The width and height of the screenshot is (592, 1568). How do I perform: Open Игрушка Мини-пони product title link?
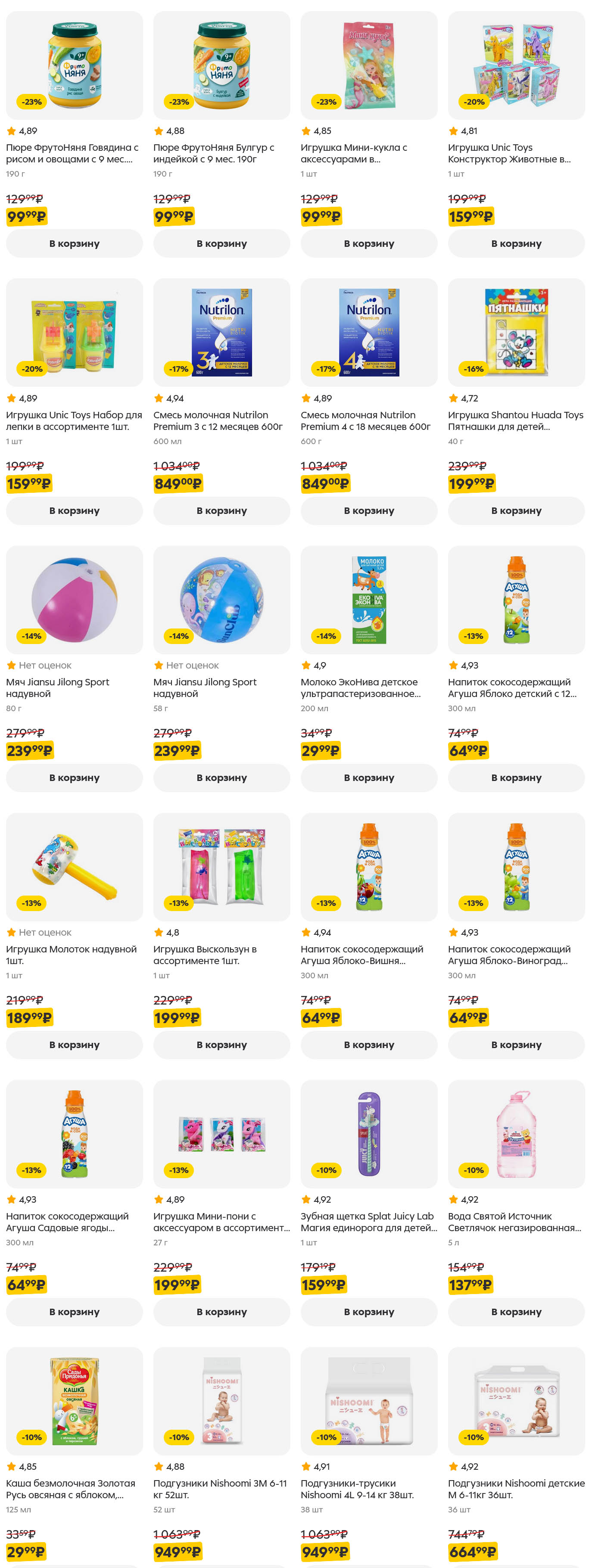[222, 1222]
